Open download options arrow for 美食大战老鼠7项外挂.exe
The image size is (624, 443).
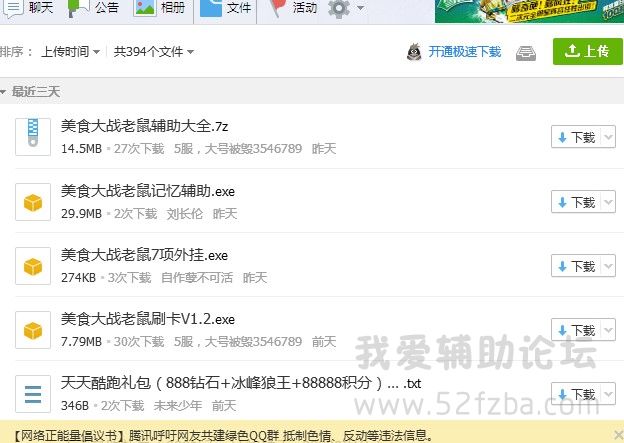[608, 266]
